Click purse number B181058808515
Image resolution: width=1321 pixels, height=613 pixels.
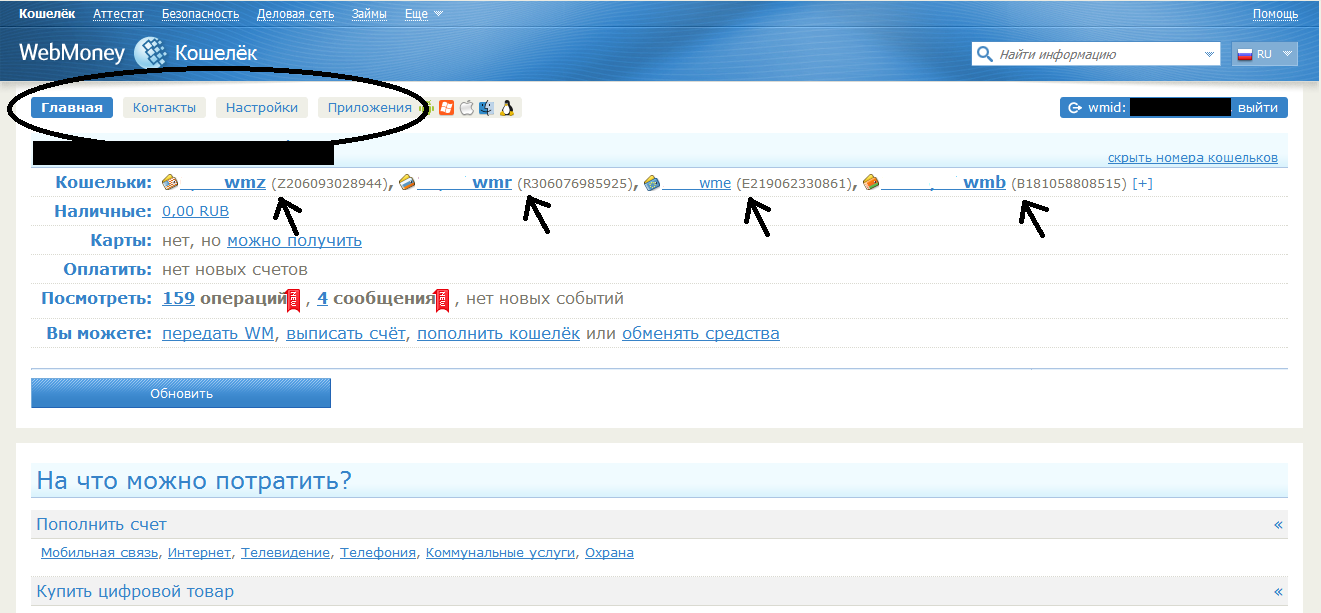1068,184
